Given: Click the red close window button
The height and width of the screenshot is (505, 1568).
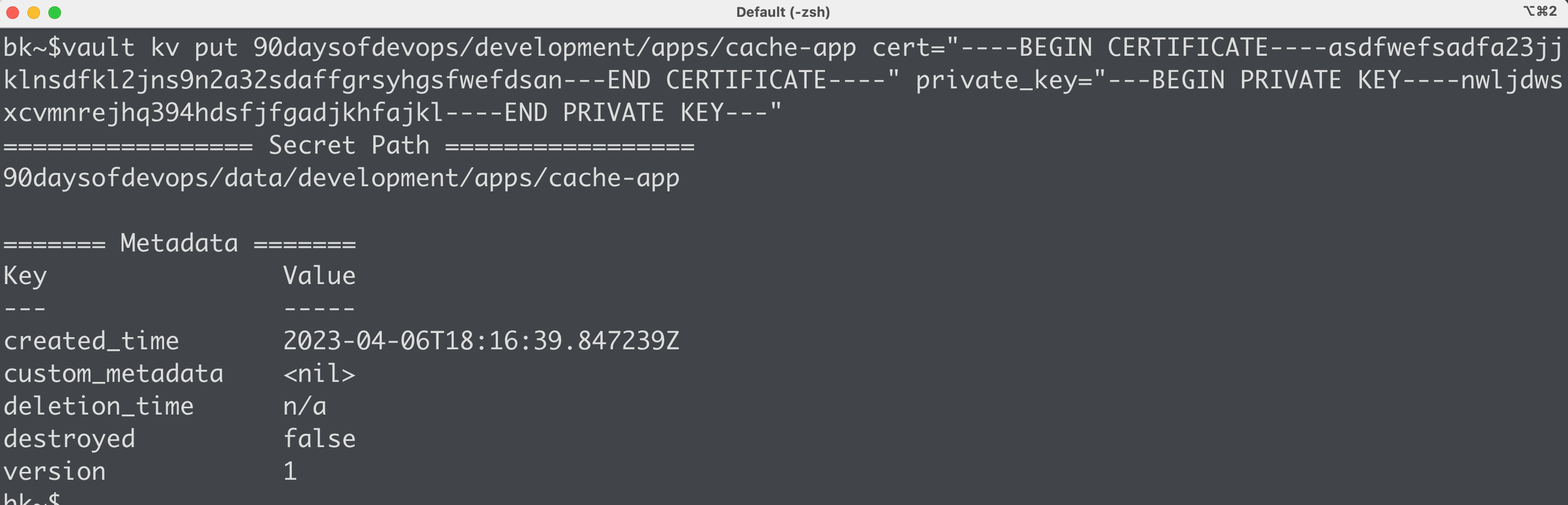Looking at the screenshot, I should [13, 13].
